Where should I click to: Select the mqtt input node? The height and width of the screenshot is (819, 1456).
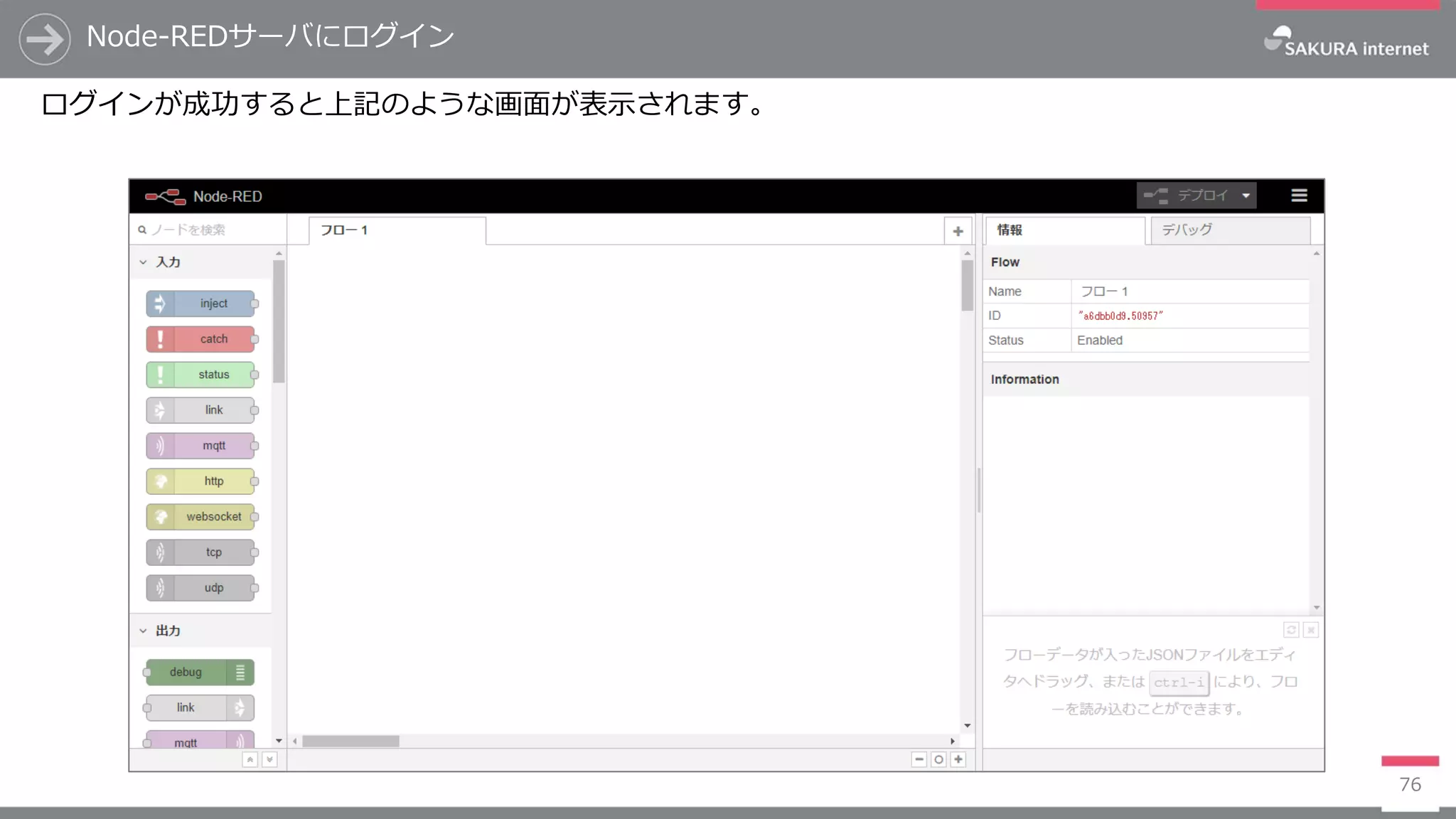click(200, 446)
